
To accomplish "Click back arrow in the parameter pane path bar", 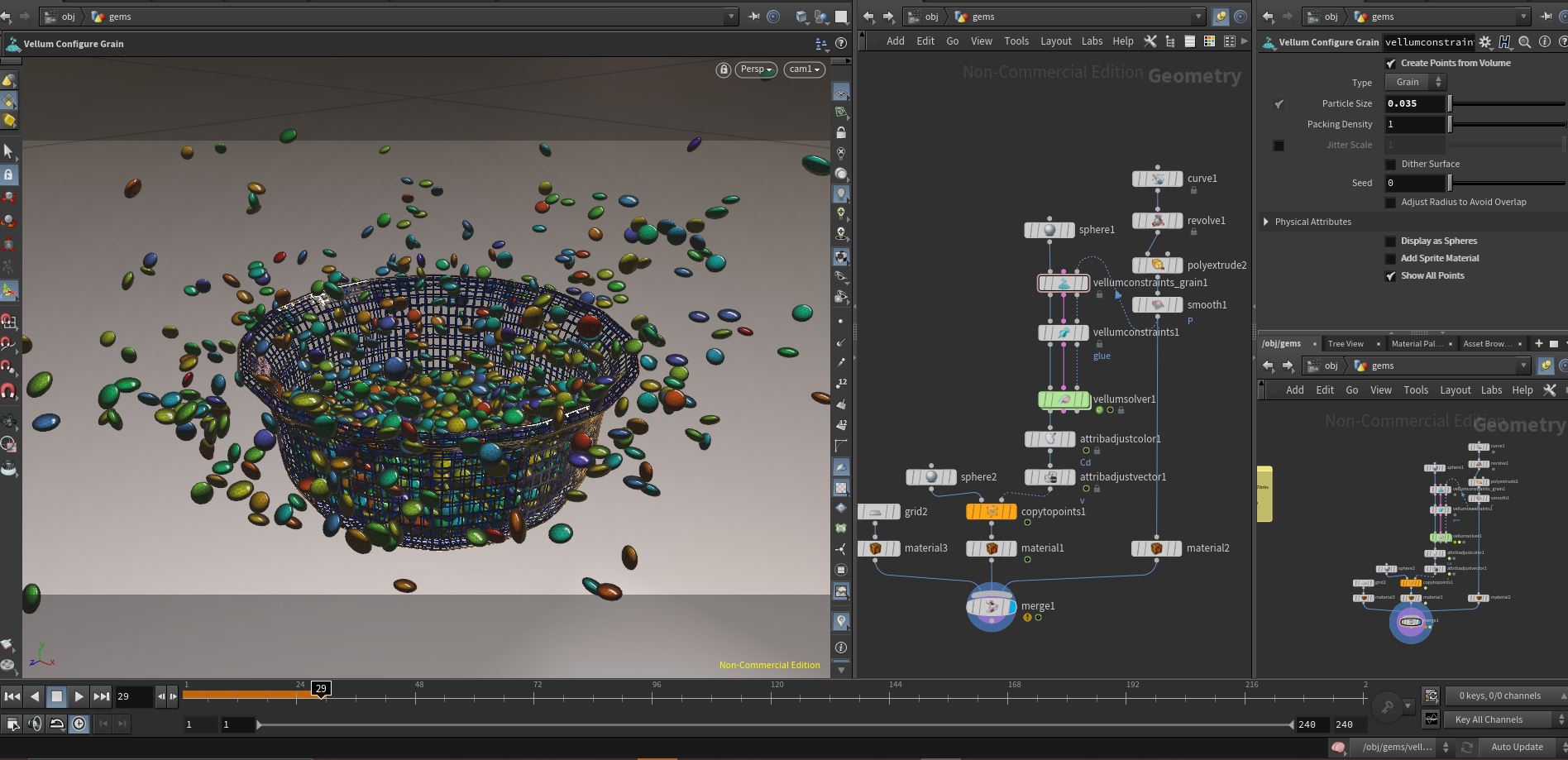I will 1268,17.
